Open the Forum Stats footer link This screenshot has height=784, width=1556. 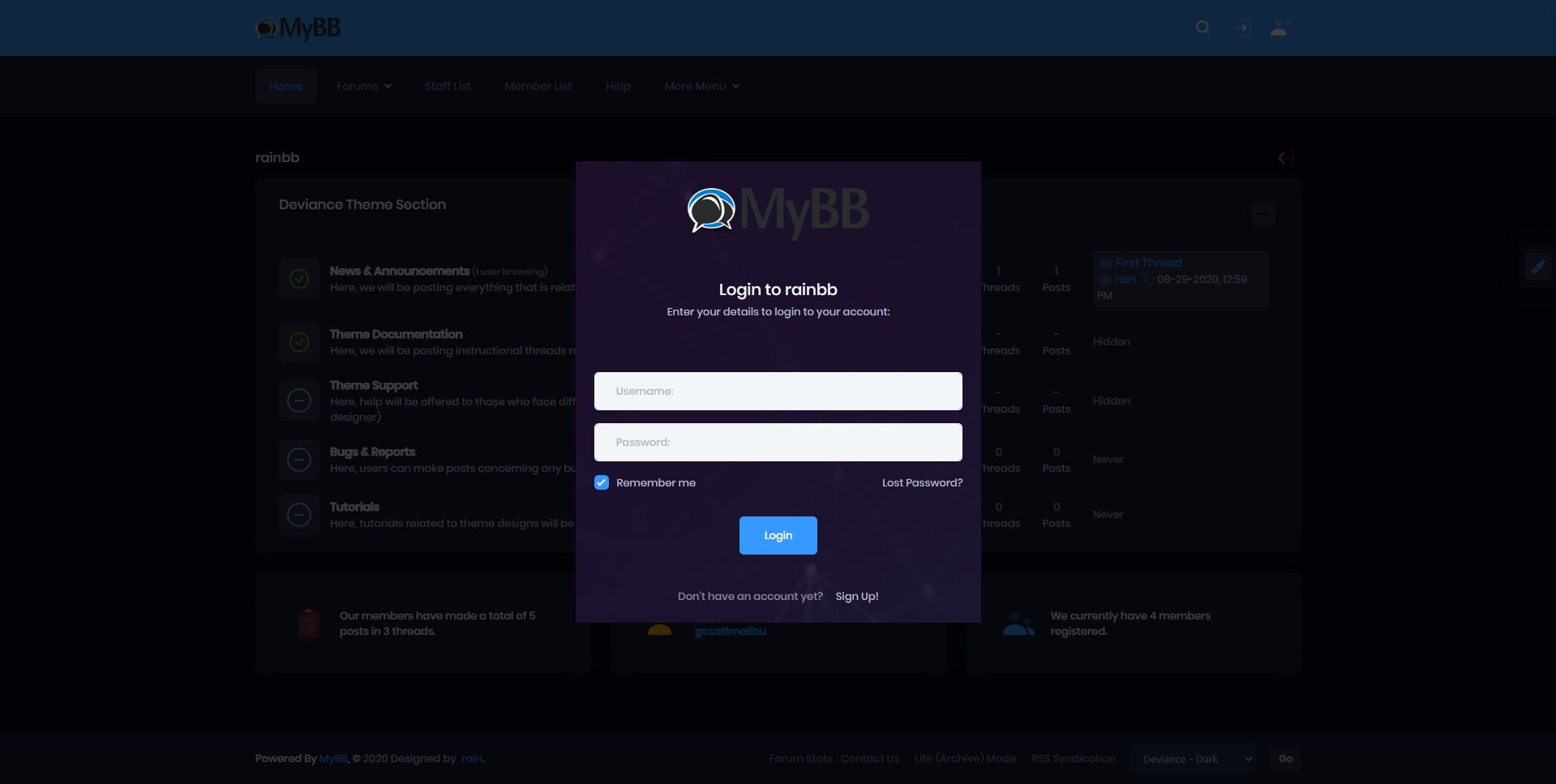tap(801, 759)
